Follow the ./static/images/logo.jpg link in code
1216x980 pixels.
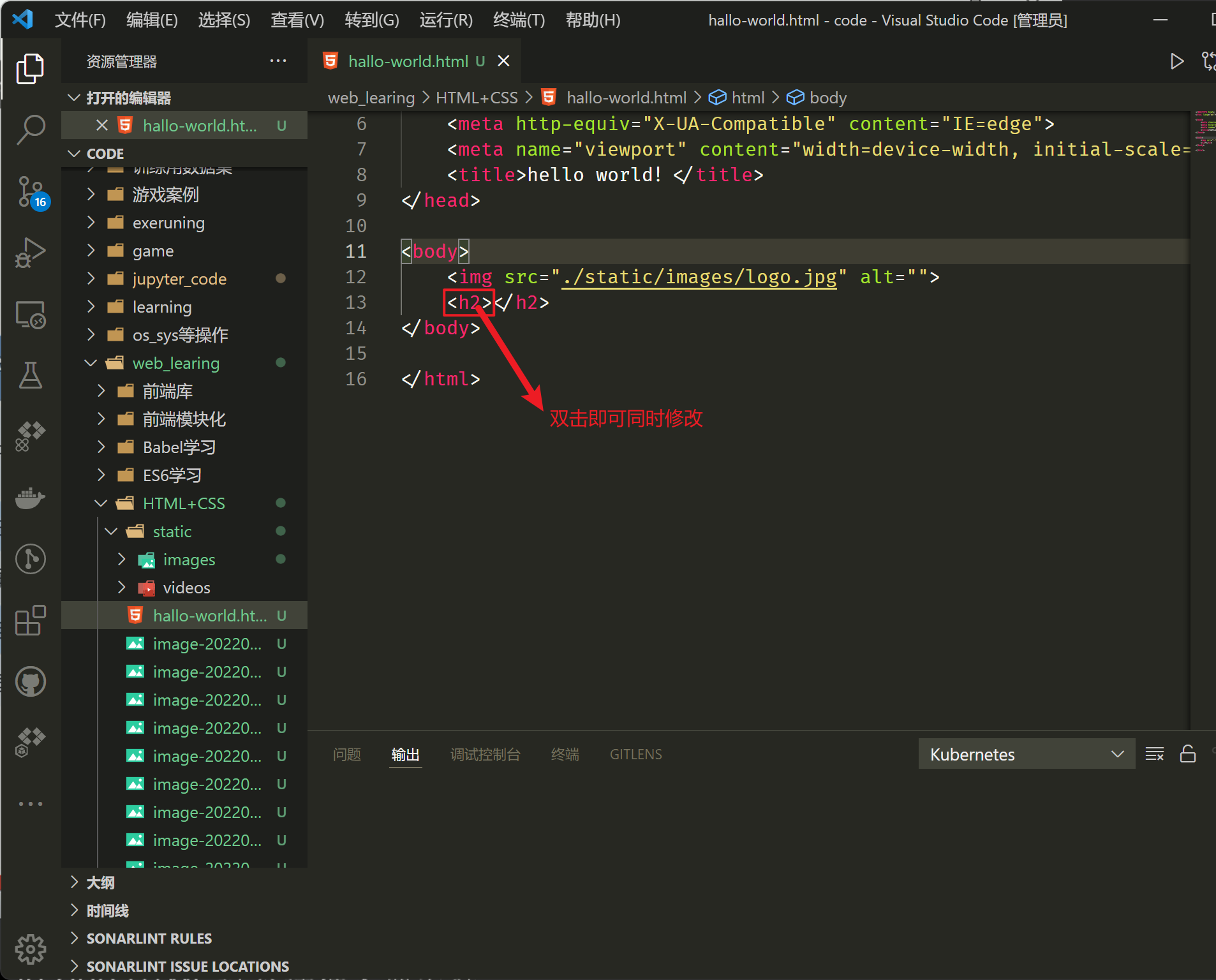[x=699, y=277]
